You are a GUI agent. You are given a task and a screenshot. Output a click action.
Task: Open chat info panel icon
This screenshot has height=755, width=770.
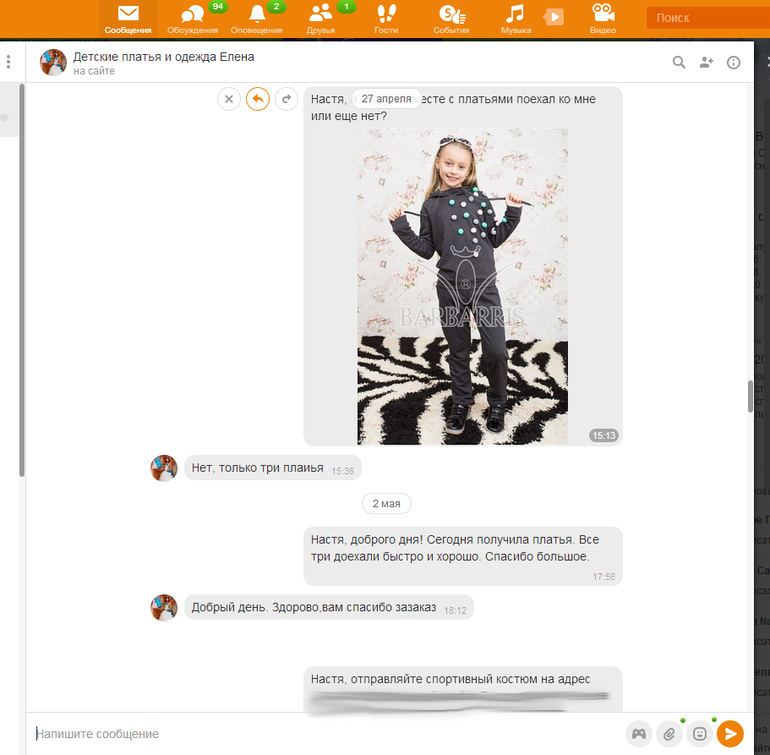coord(733,63)
